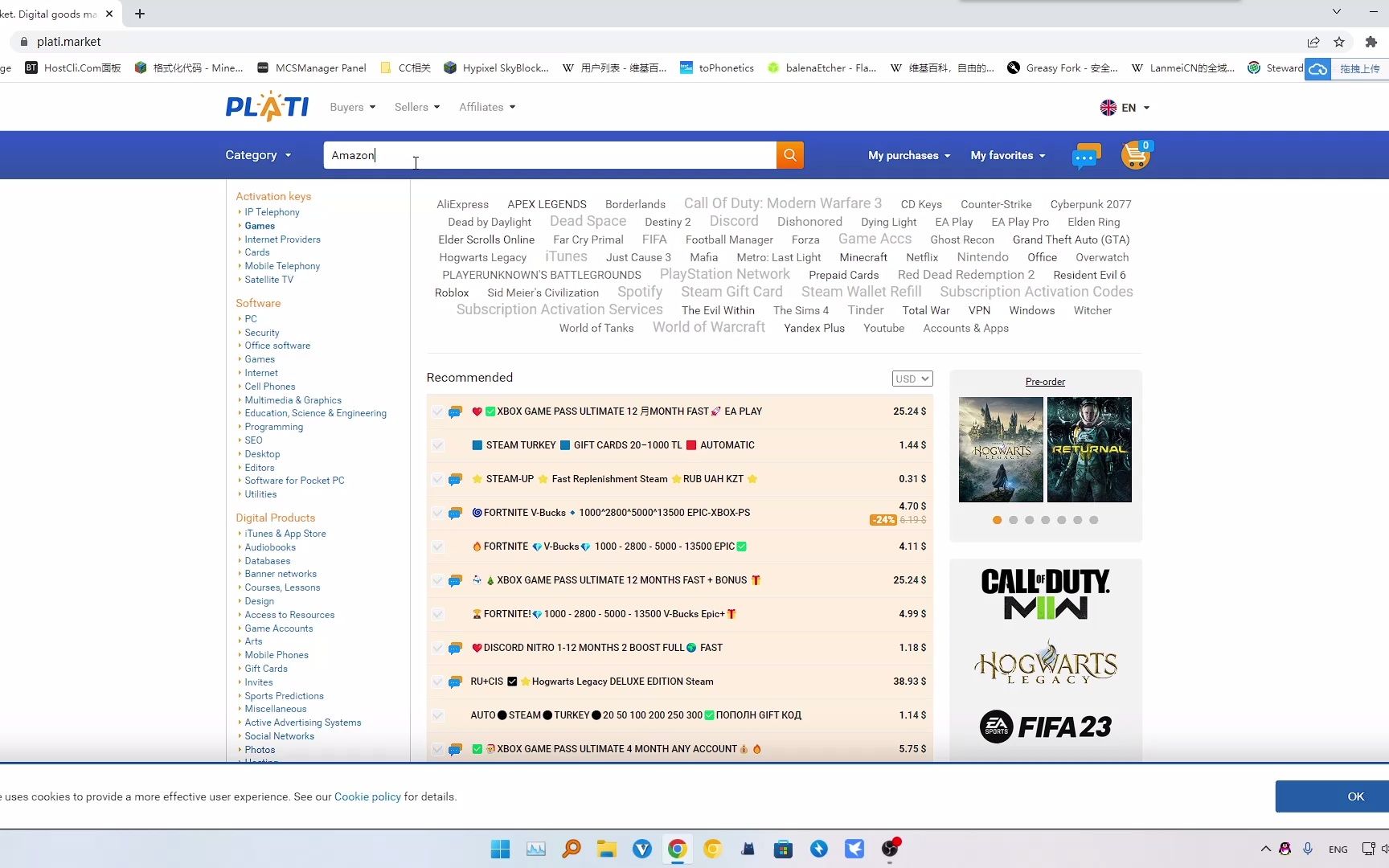Open the Buyers dropdown menu
Screen dimensions: 1389x868
pos(353,107)
